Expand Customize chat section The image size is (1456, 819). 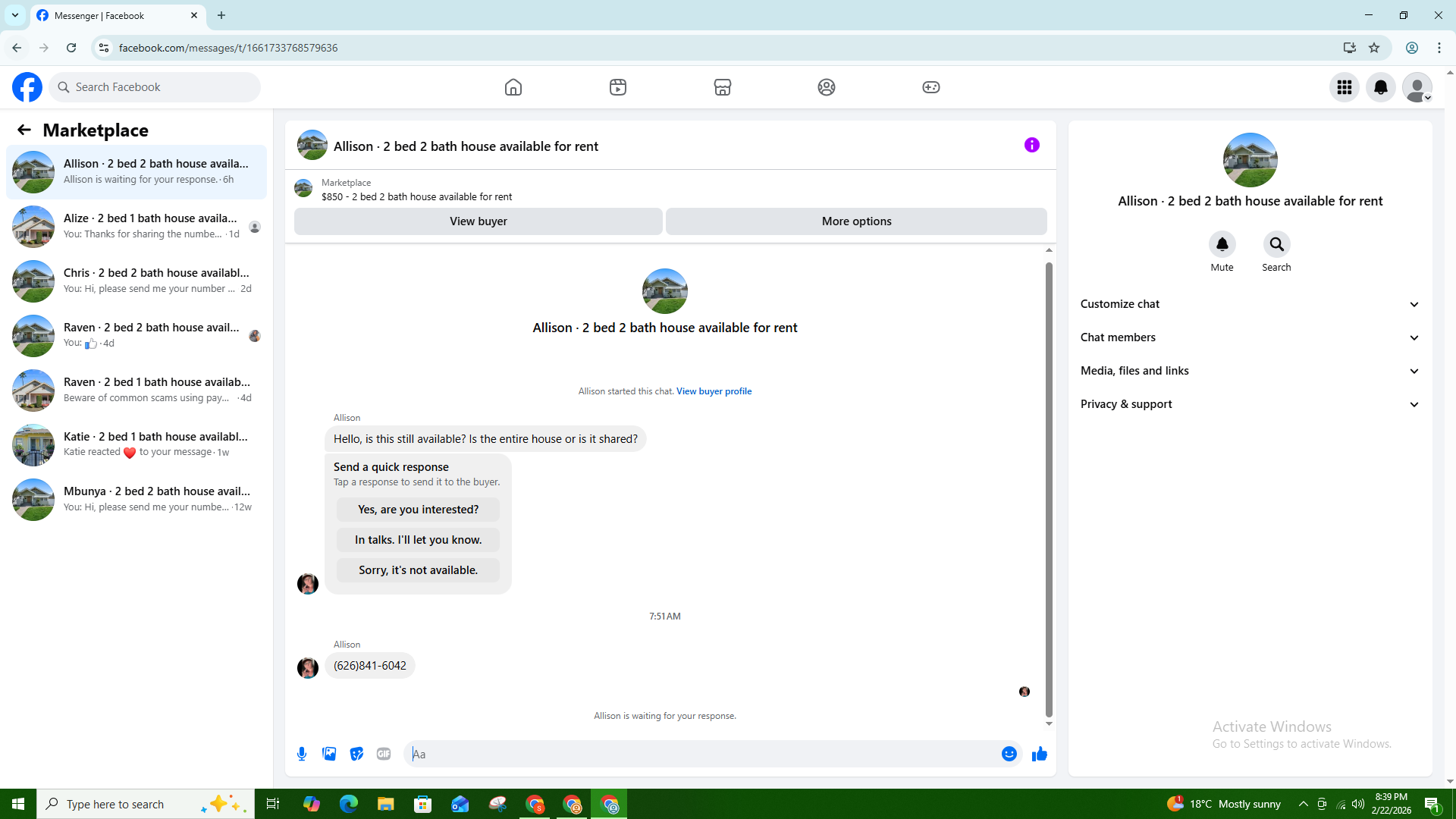(1250, 304)
